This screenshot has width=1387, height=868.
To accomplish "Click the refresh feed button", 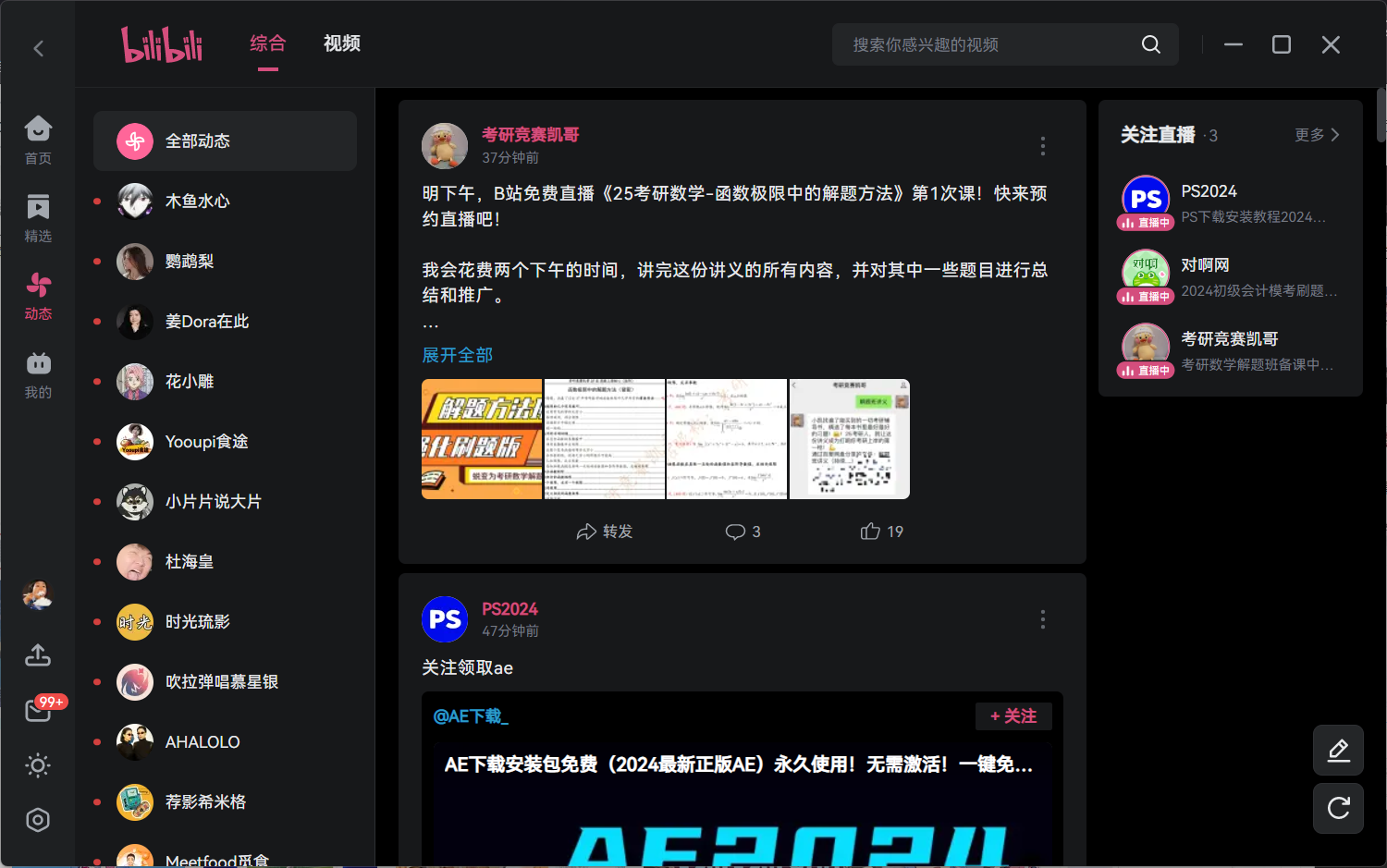I will click(1338, 808).
